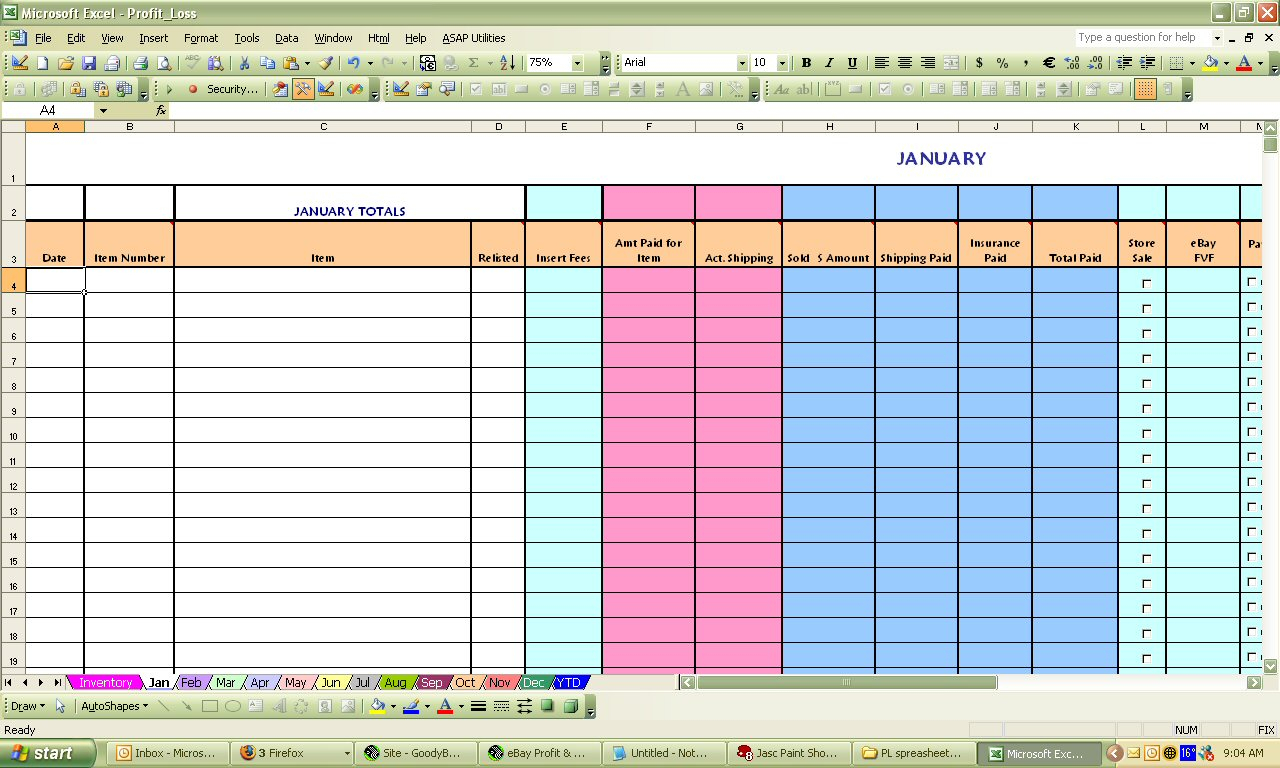Open the Format menu
The height and width of the screenshot is (768, 1280).
pyautogui.click(x=201, y=38)
